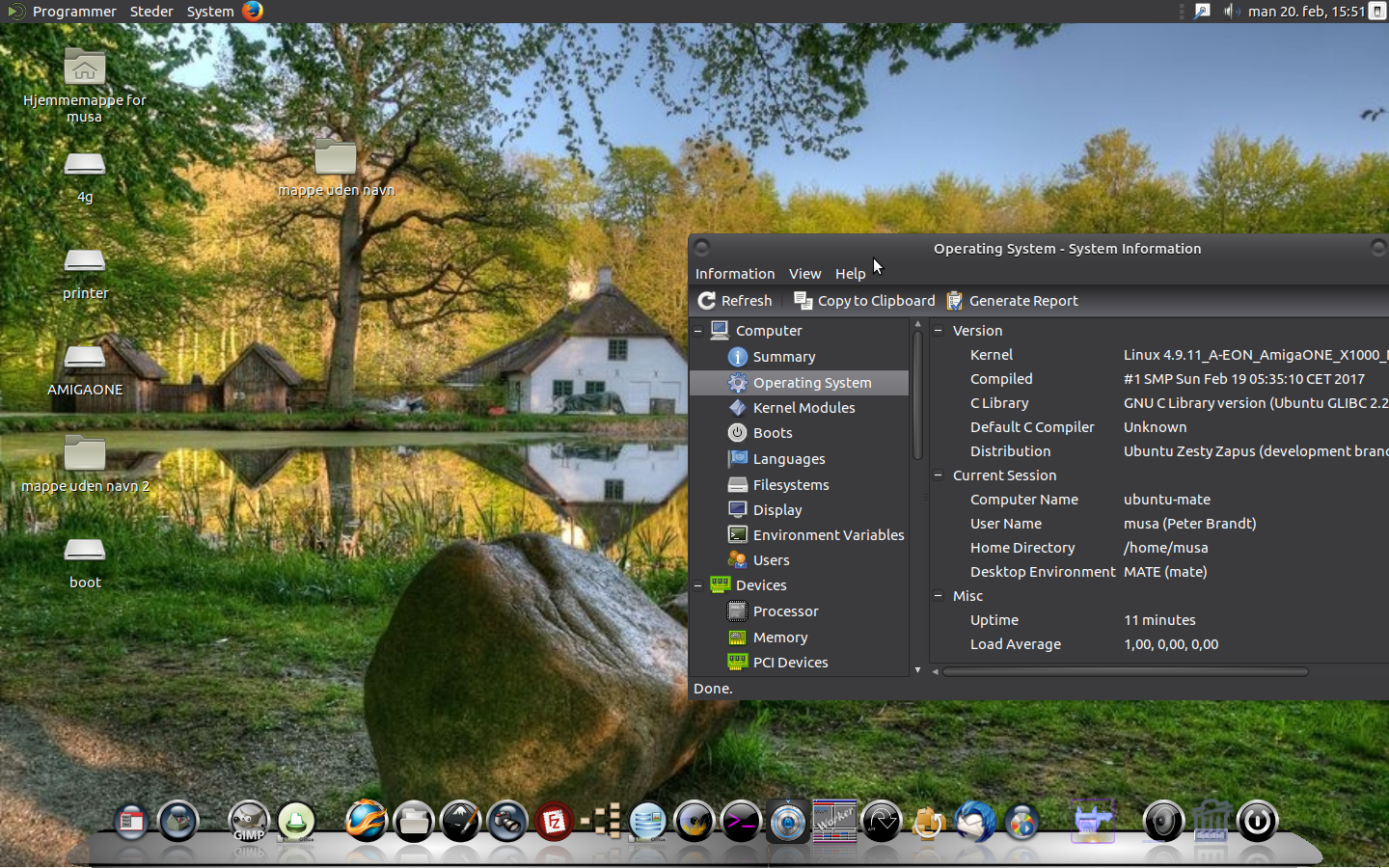The width and height of the screenshot is (1389, 868).
Task: Show the Processor device information
Action: point(784,611)
